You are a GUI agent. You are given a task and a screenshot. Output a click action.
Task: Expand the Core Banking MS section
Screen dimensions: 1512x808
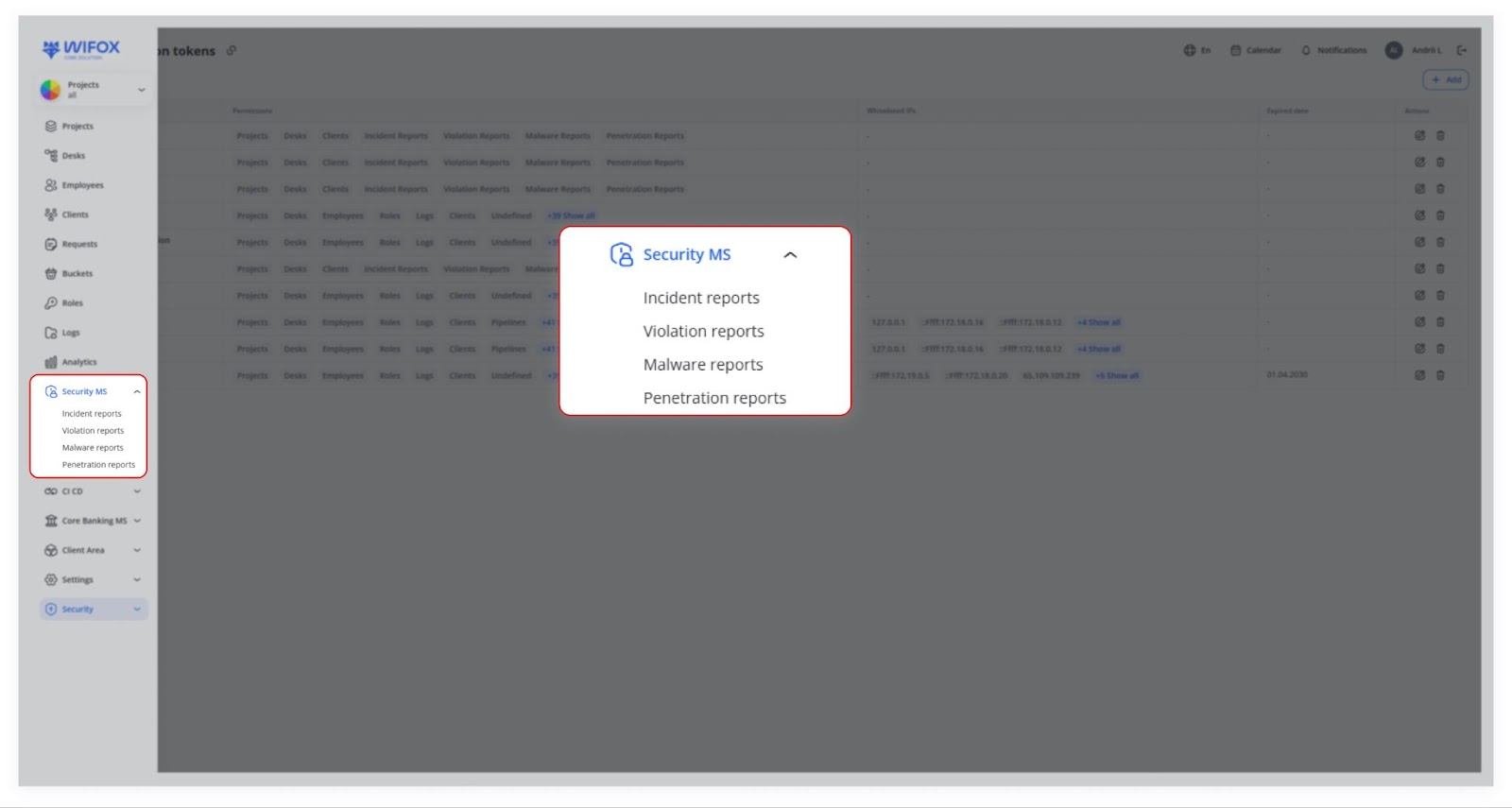click(x=137, y=521)
